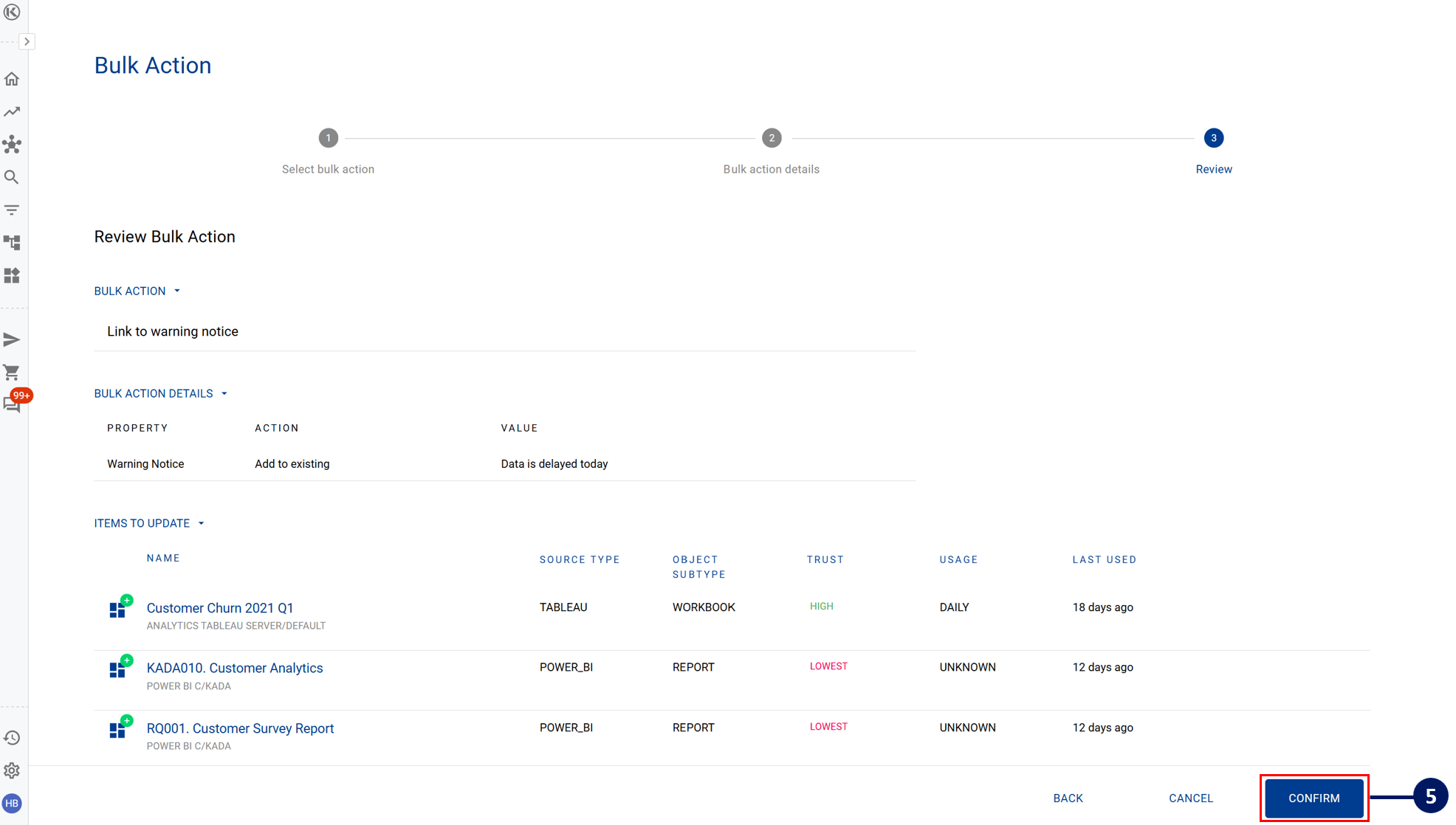Click the 18 days ago cell

click(x=1102, y=607)
